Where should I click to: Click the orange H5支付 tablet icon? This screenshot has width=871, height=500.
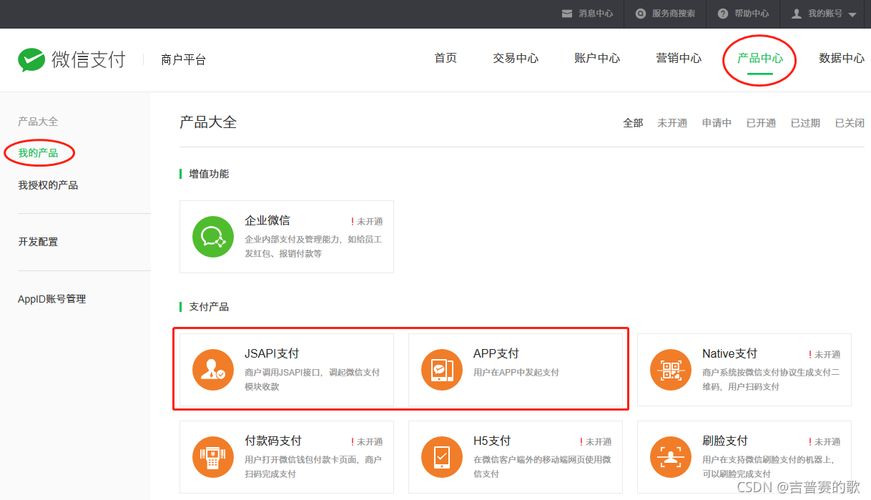pos(442,457)
